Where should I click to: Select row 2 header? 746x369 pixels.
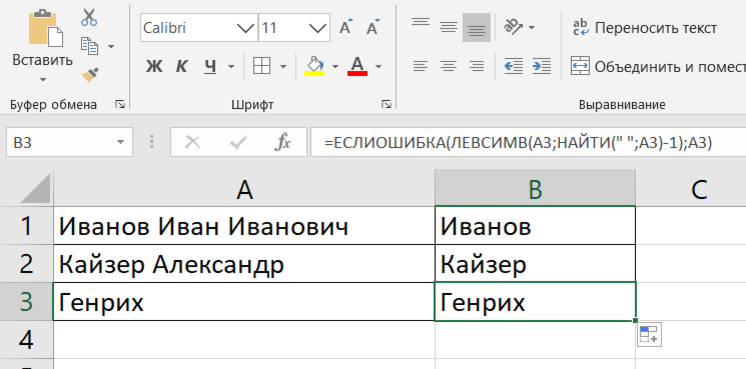[26, 263]
